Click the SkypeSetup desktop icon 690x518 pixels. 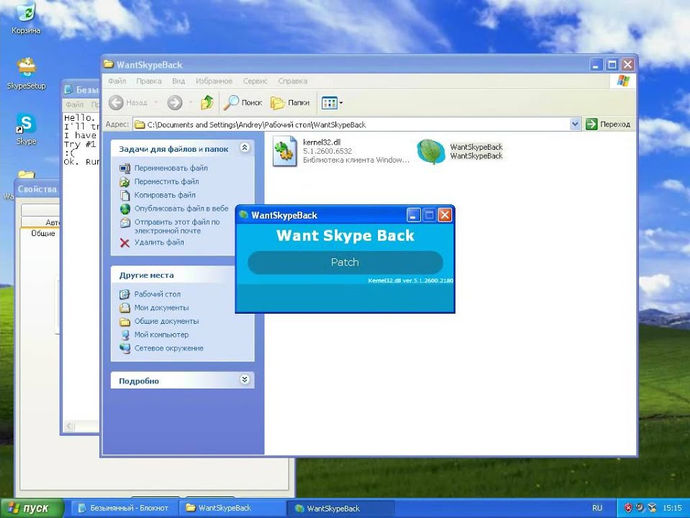[x=26, y=73]
